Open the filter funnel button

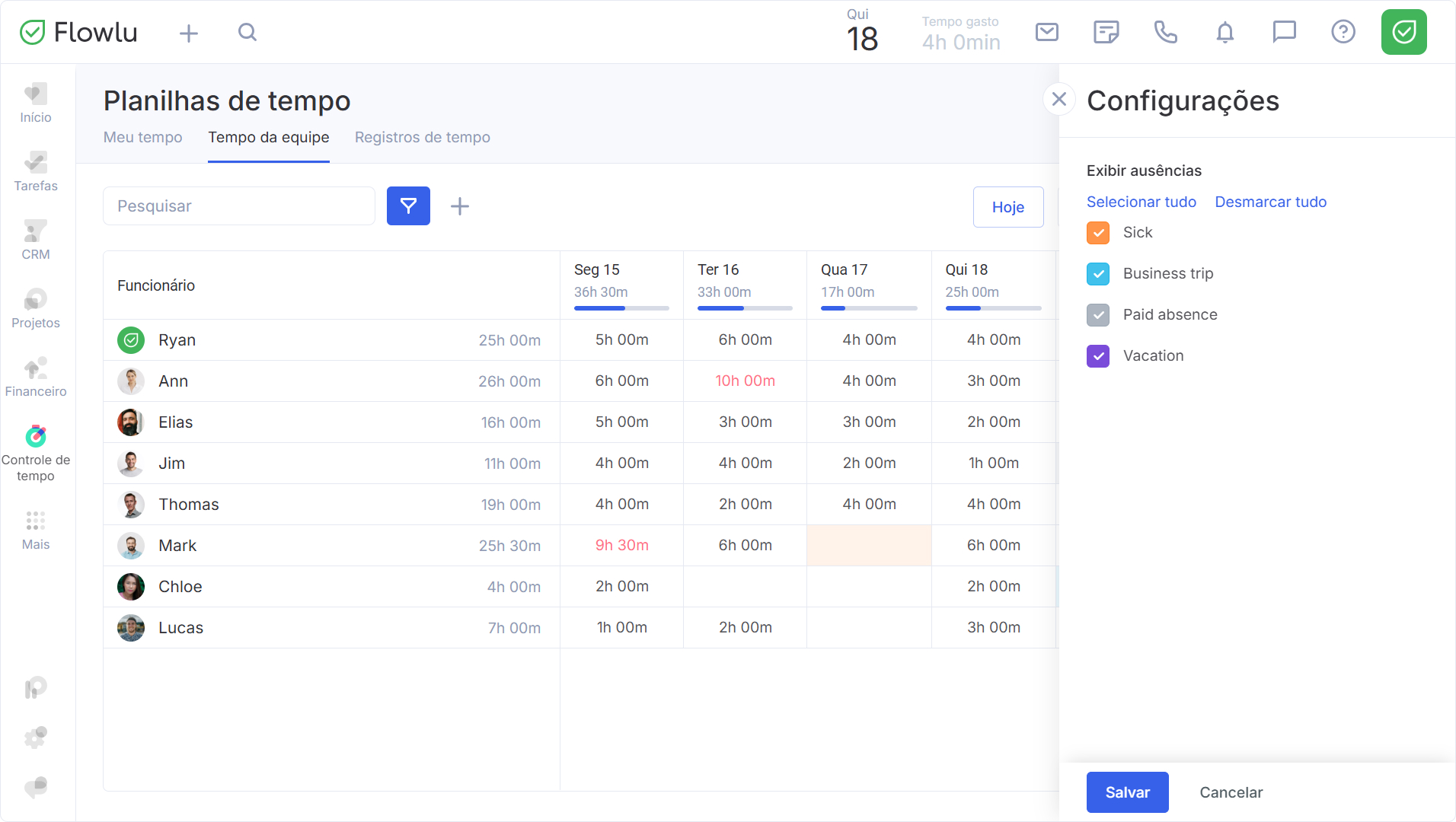click(x=408, y=205)
